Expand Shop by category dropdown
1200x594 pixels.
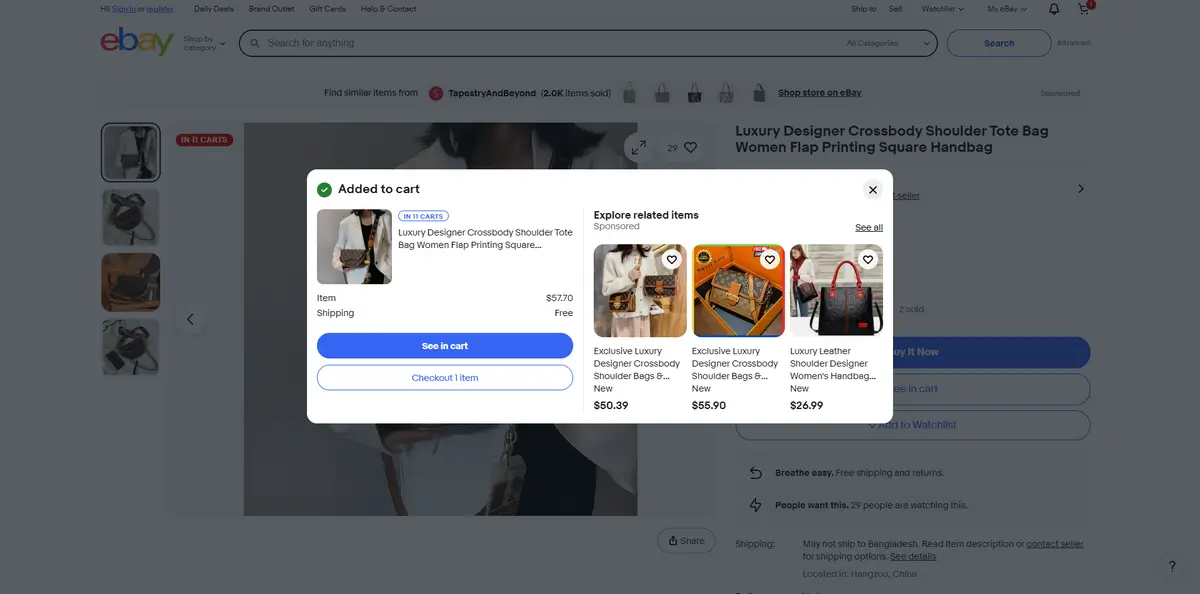[204, 43]
